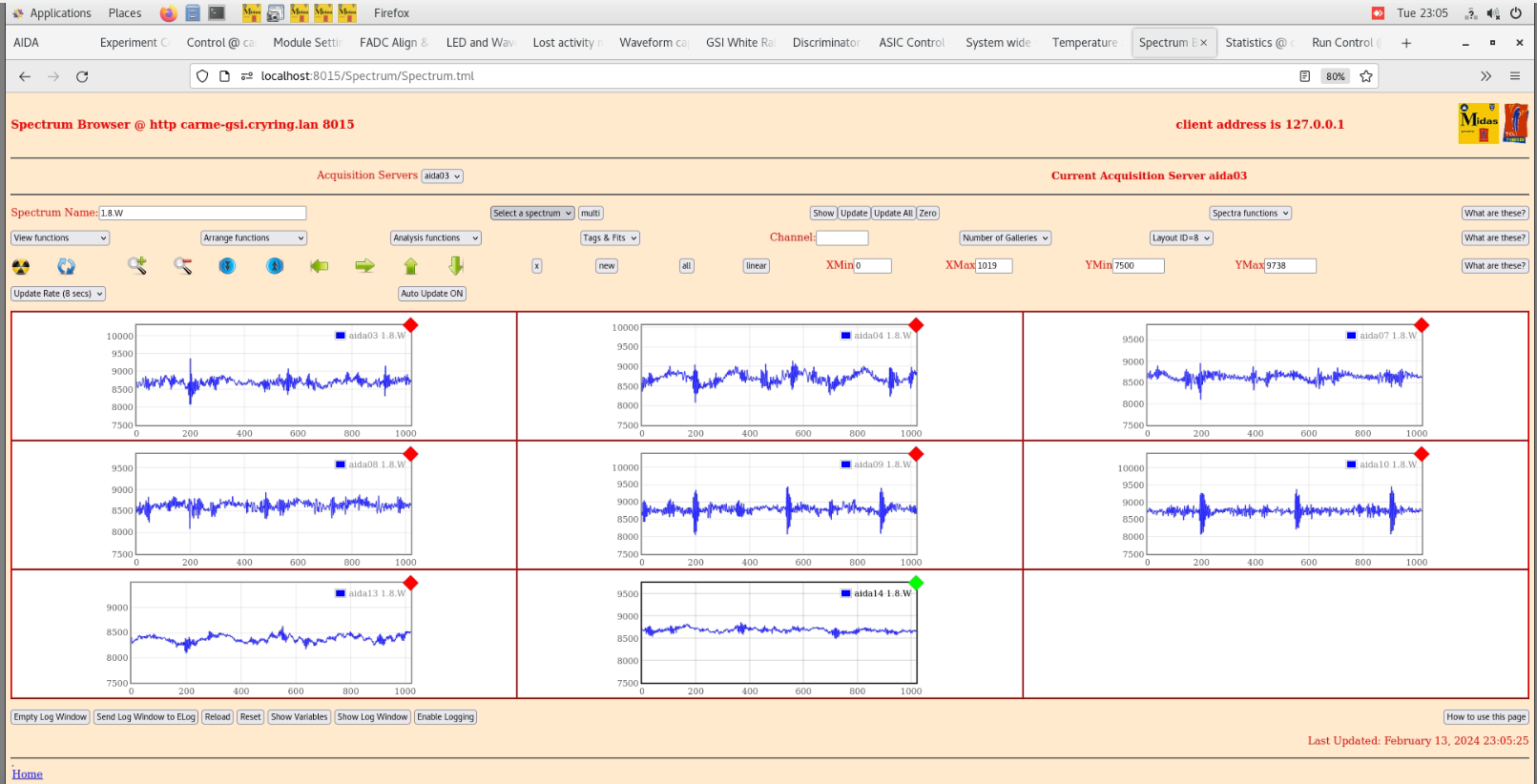
Task: Open the terminal from the top panel
Action: pos(218,13)
